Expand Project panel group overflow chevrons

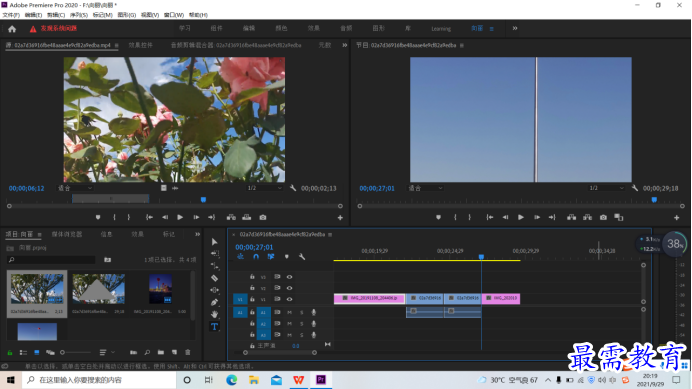pyautogui.click(x=197, y=234)
